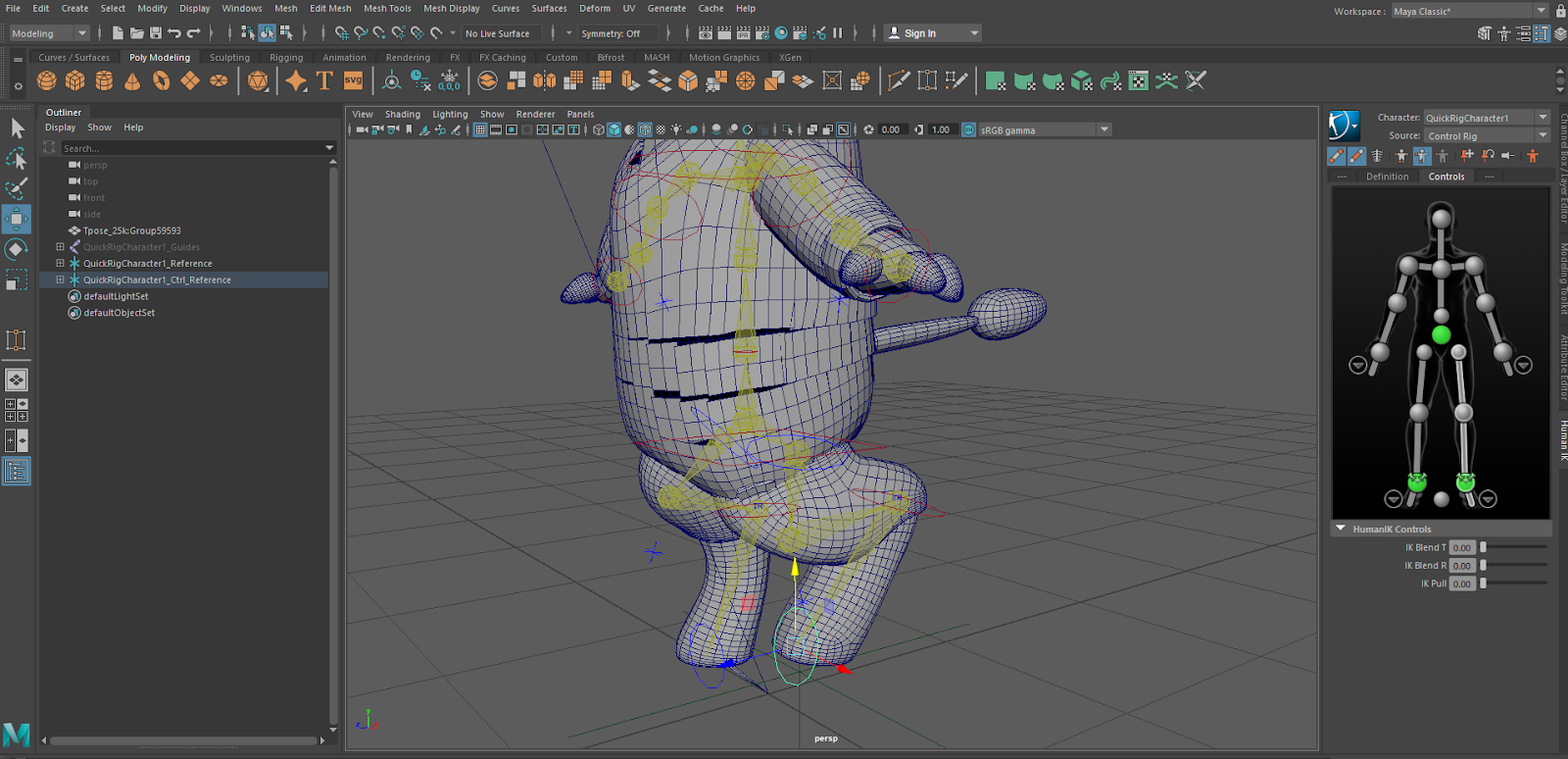Click the Outliner horizontal scrollbar
Image resolution: width=1568 pixels, height=759 pixels.
coord(182,740)
